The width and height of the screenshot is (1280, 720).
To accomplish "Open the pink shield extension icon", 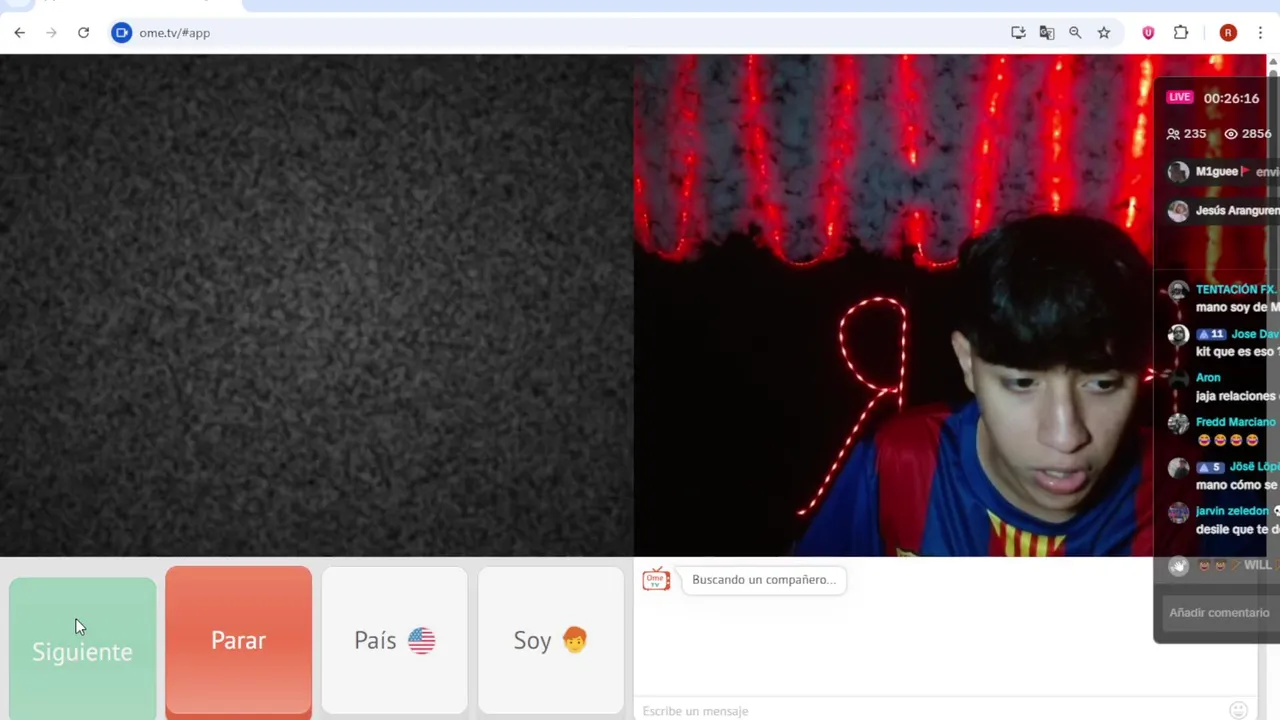I will (1148, 33).
